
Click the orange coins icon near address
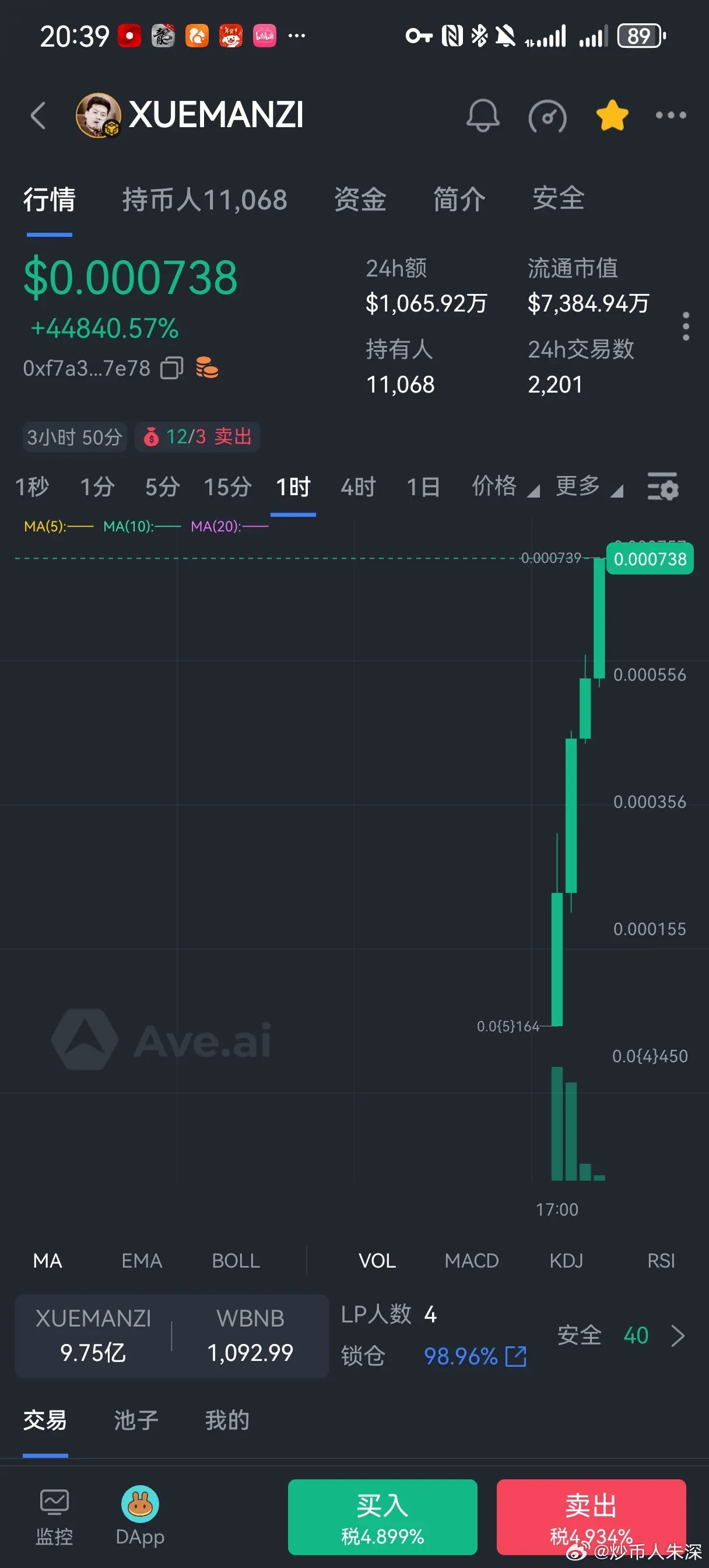[207, 367]
